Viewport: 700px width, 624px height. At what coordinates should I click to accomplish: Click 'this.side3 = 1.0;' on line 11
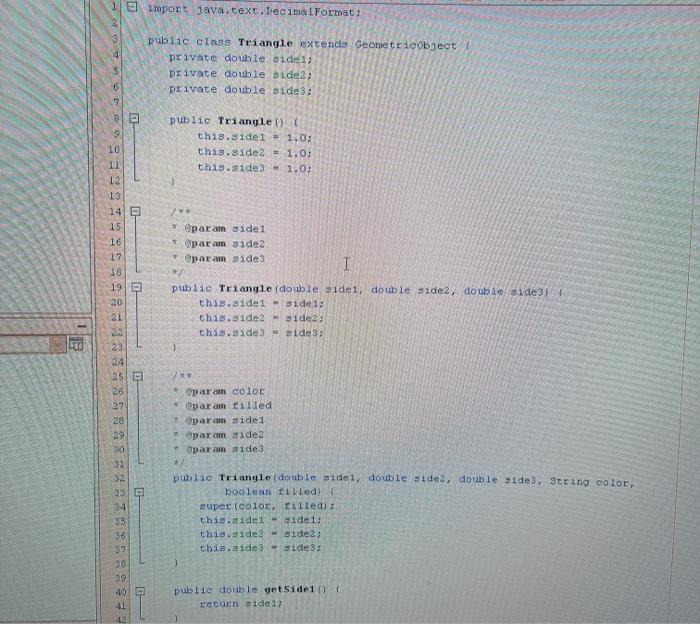pyautogui.click(x=254, y=168)
